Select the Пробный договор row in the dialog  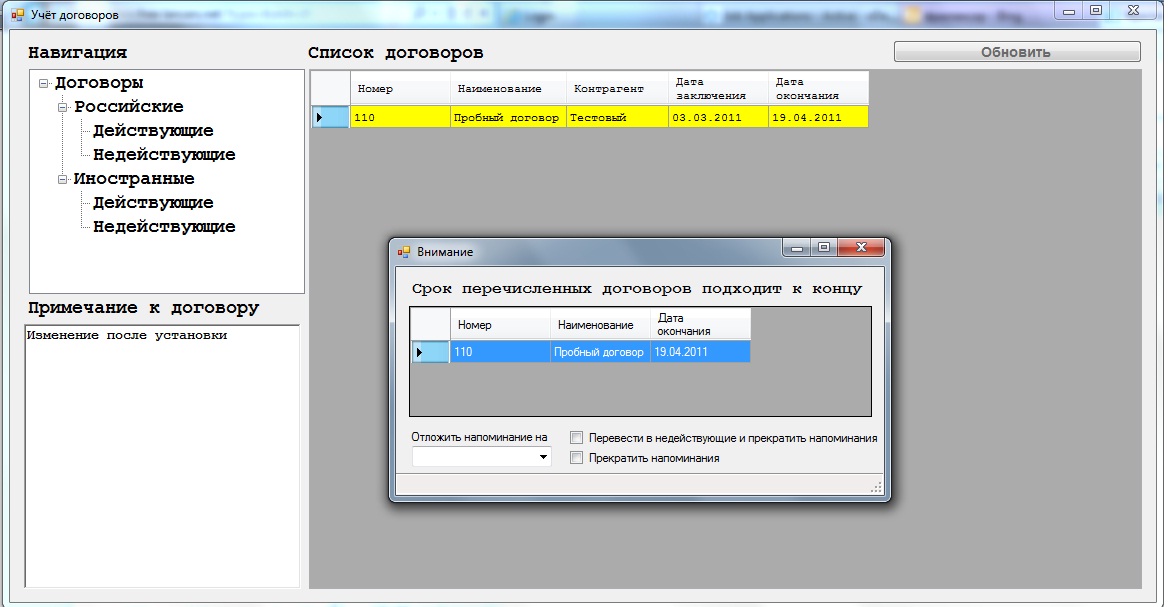coord(597,352)
